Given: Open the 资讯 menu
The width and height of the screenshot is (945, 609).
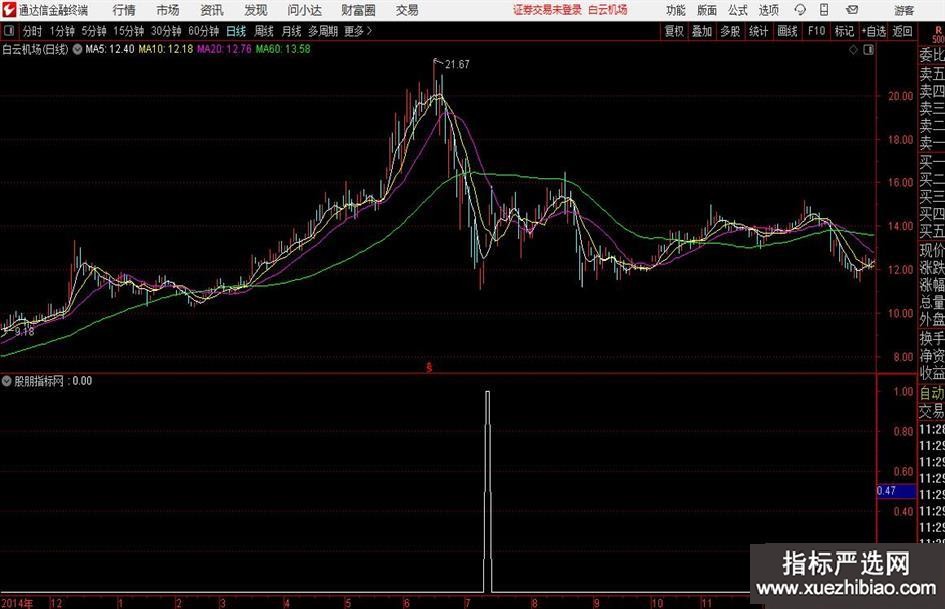Looking at the screenshot, I should point(212,10).
